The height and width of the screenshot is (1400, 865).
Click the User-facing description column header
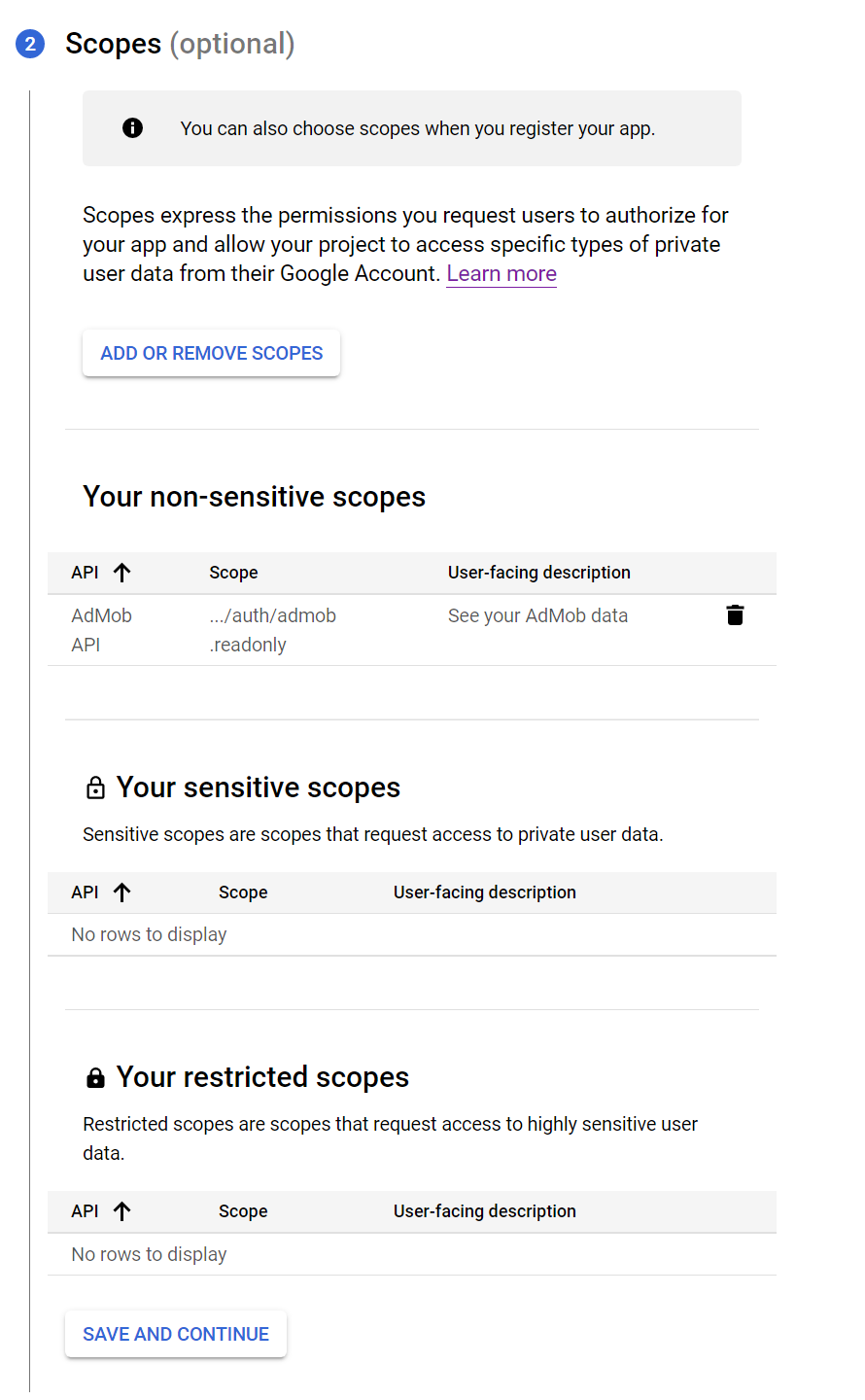click(538, 572)
